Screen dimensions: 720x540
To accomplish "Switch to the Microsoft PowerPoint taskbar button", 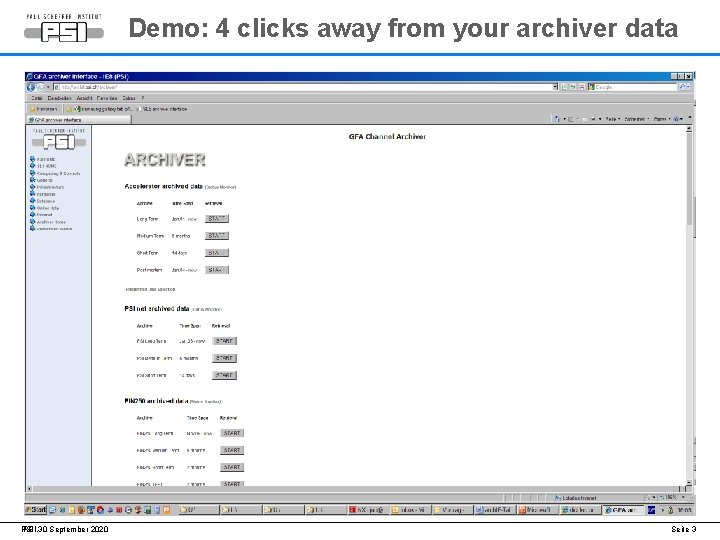I will pyautogui.click(x=537, y=510).
